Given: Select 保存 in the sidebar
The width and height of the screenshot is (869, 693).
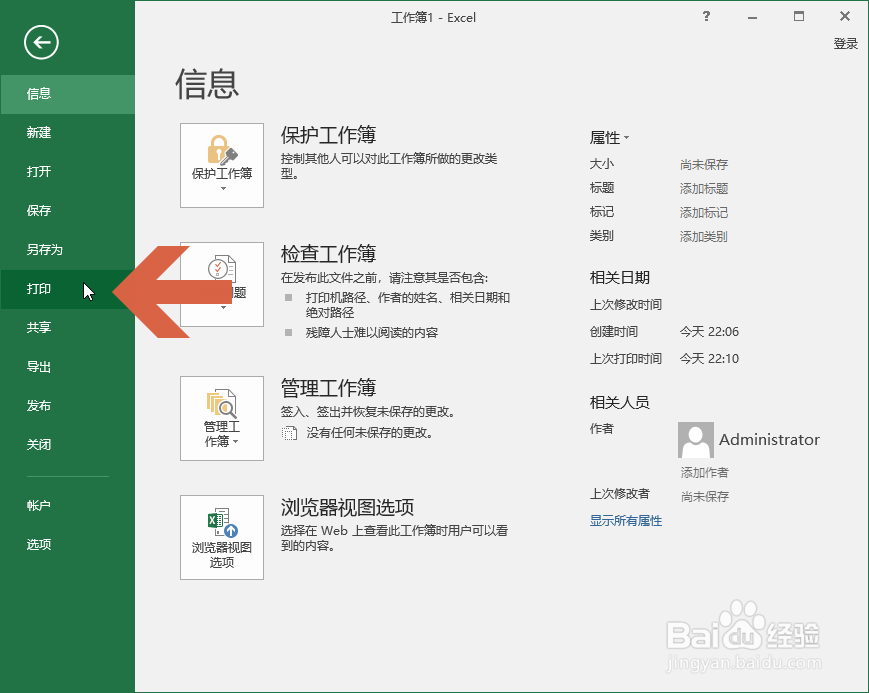Looking at the screenshot, I should click(68, 211).
